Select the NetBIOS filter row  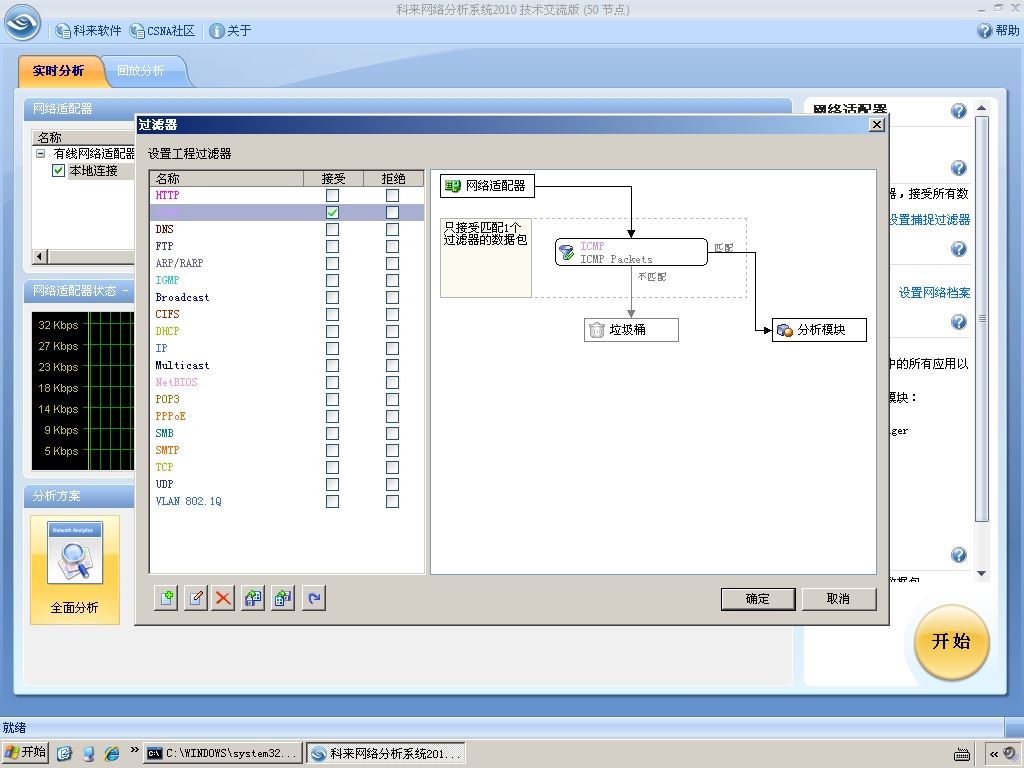pos(287,382)
